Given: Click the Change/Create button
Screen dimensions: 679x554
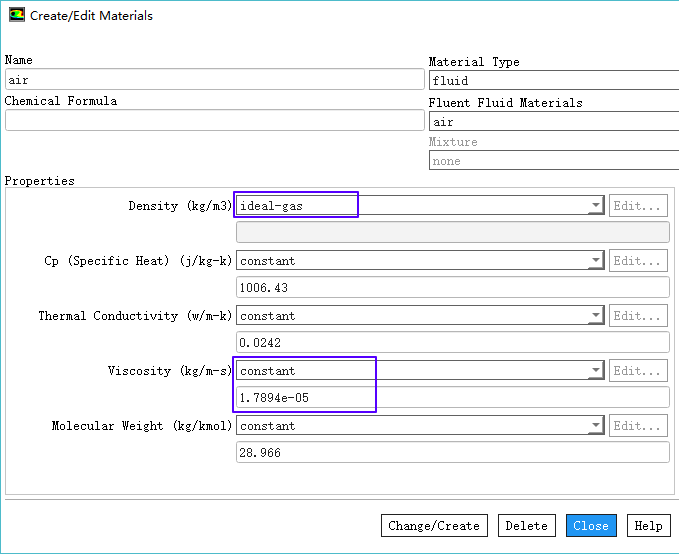Looking at the screenshot, I should [x=433, y=526].
